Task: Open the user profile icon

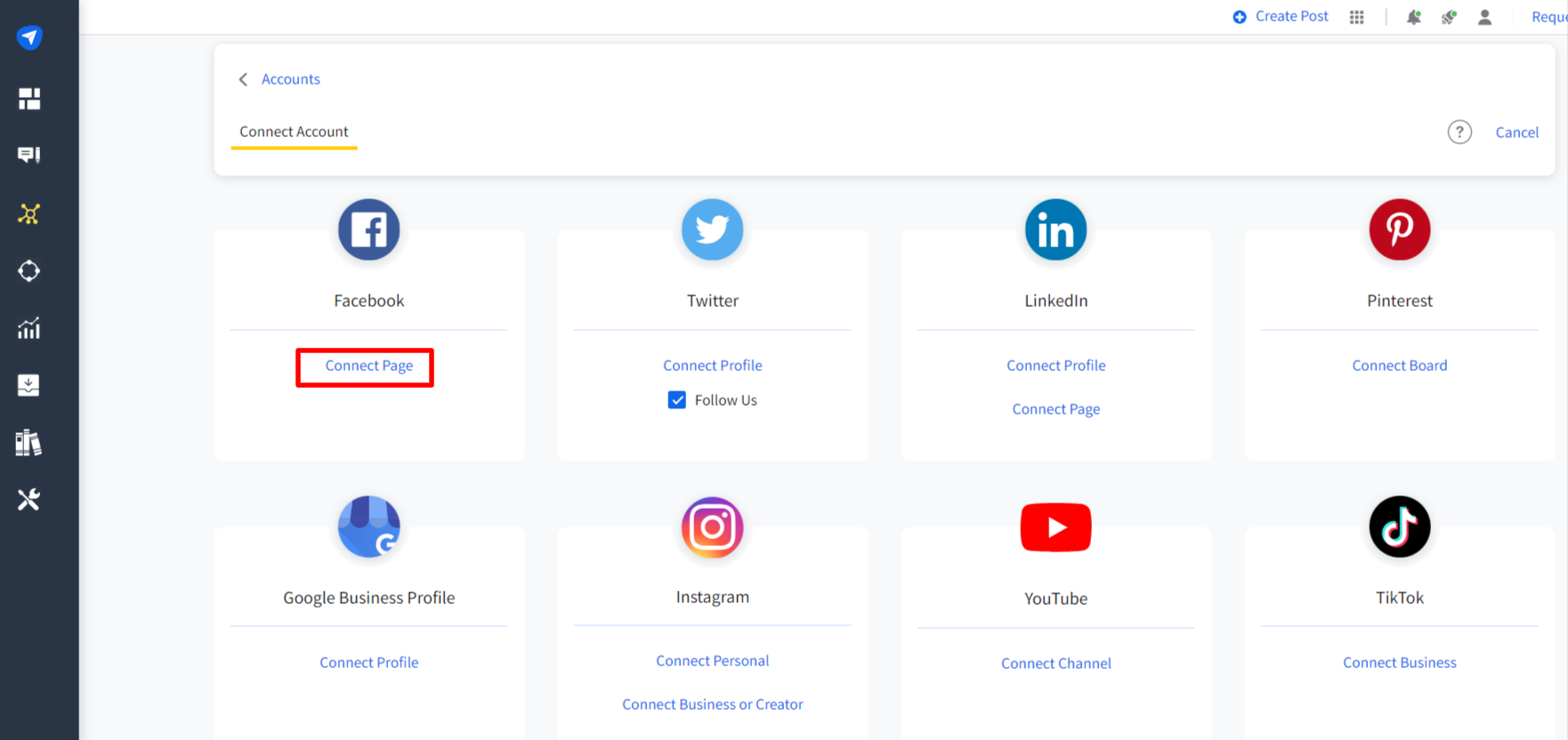Action: coord(1484,17)
